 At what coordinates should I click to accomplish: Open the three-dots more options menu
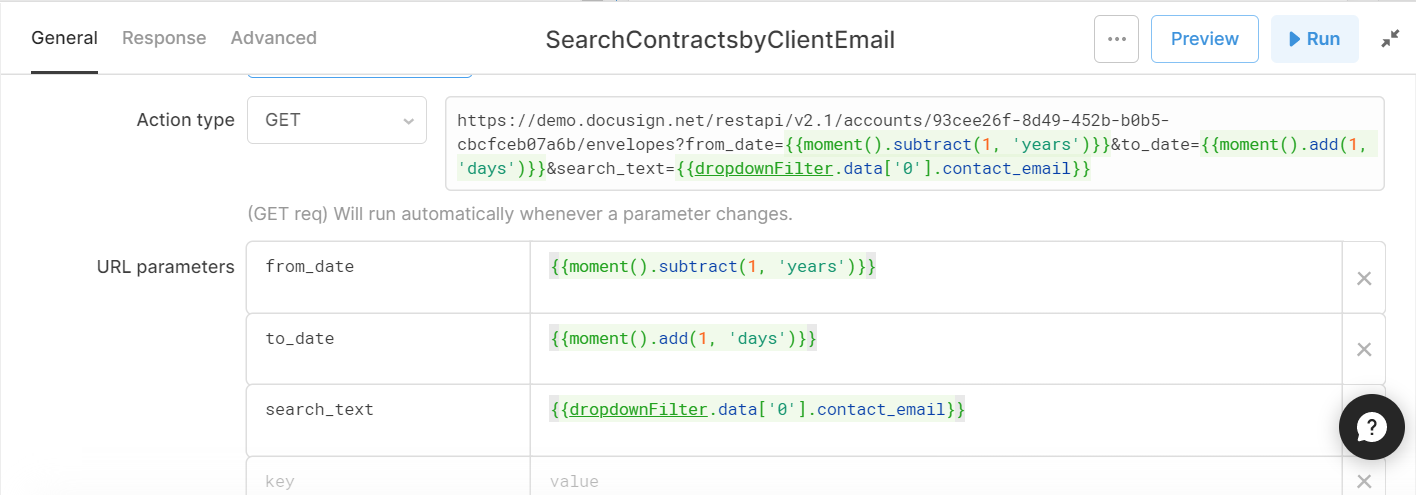(1116, 39)
